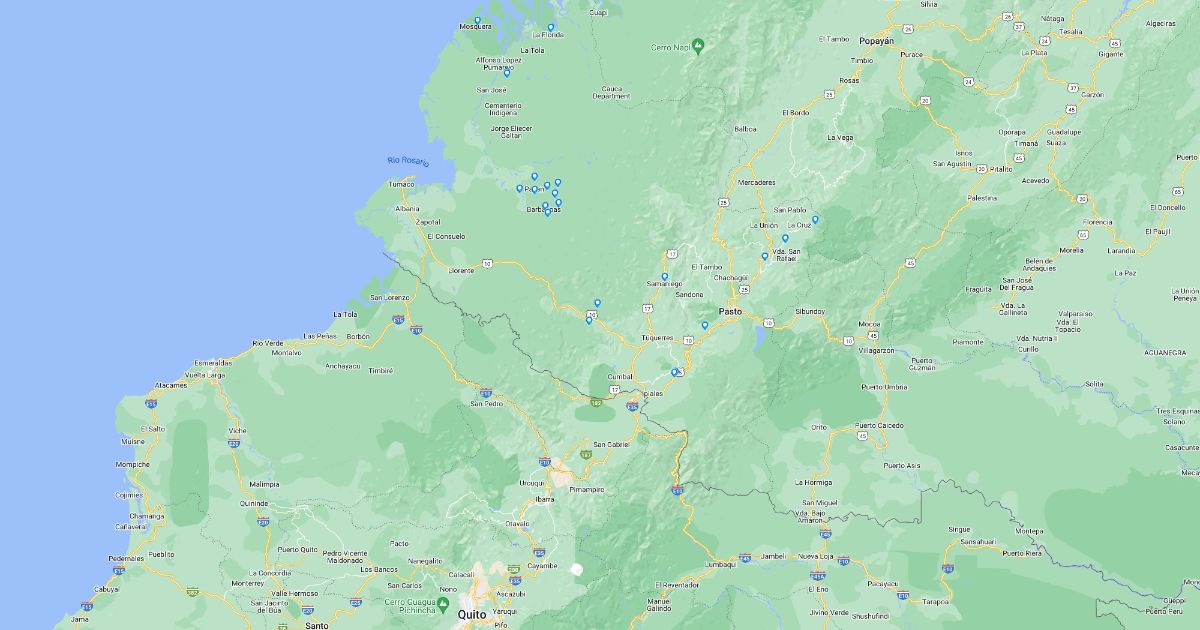Click the Mocoa town label
This screenshot has height=630, width=1200.
pos(869,324)
